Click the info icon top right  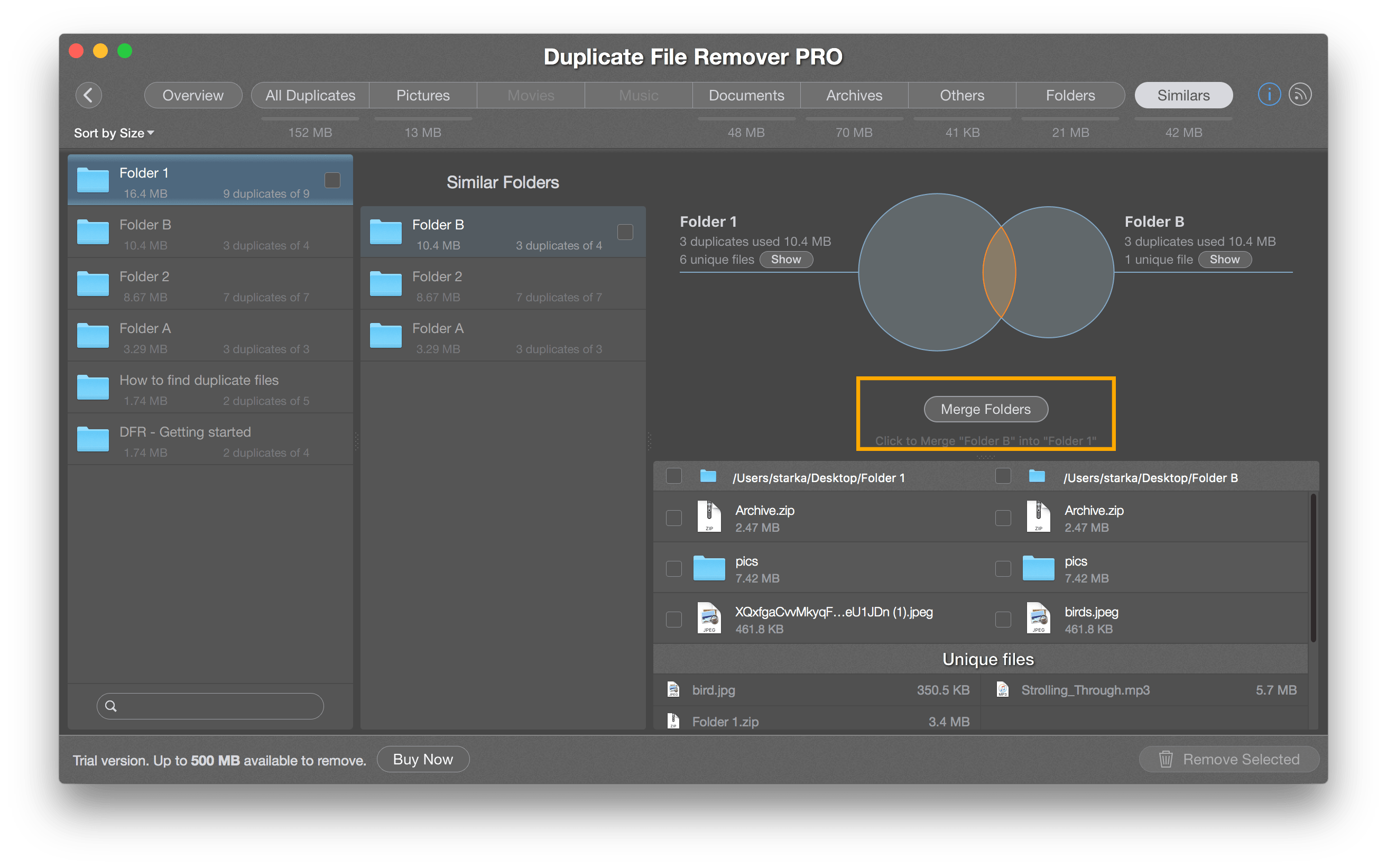coord(1270,94)
